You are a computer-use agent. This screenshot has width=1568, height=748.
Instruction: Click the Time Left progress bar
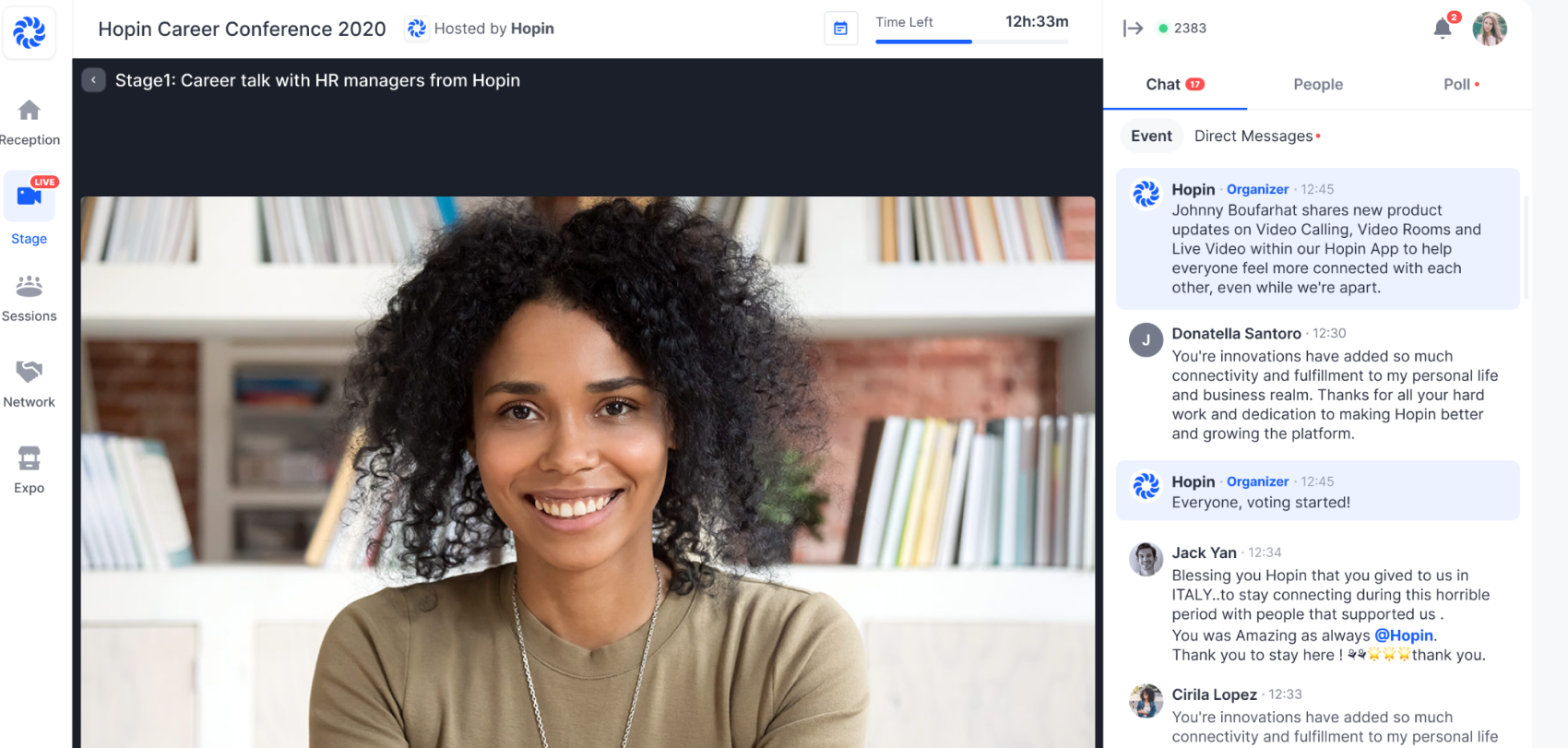[972, 42]
